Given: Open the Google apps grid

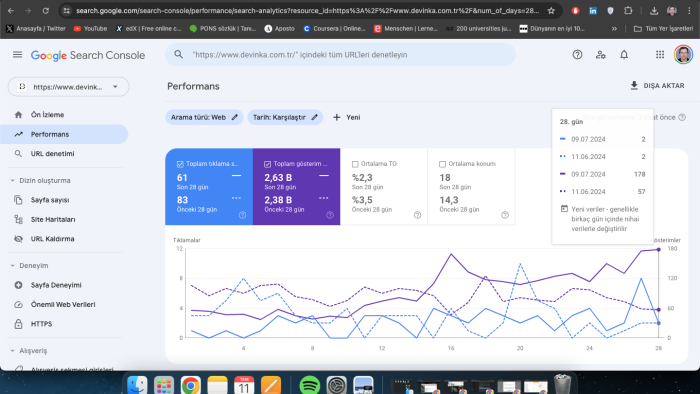Looking at the screenshot, I should coord(659,54).
